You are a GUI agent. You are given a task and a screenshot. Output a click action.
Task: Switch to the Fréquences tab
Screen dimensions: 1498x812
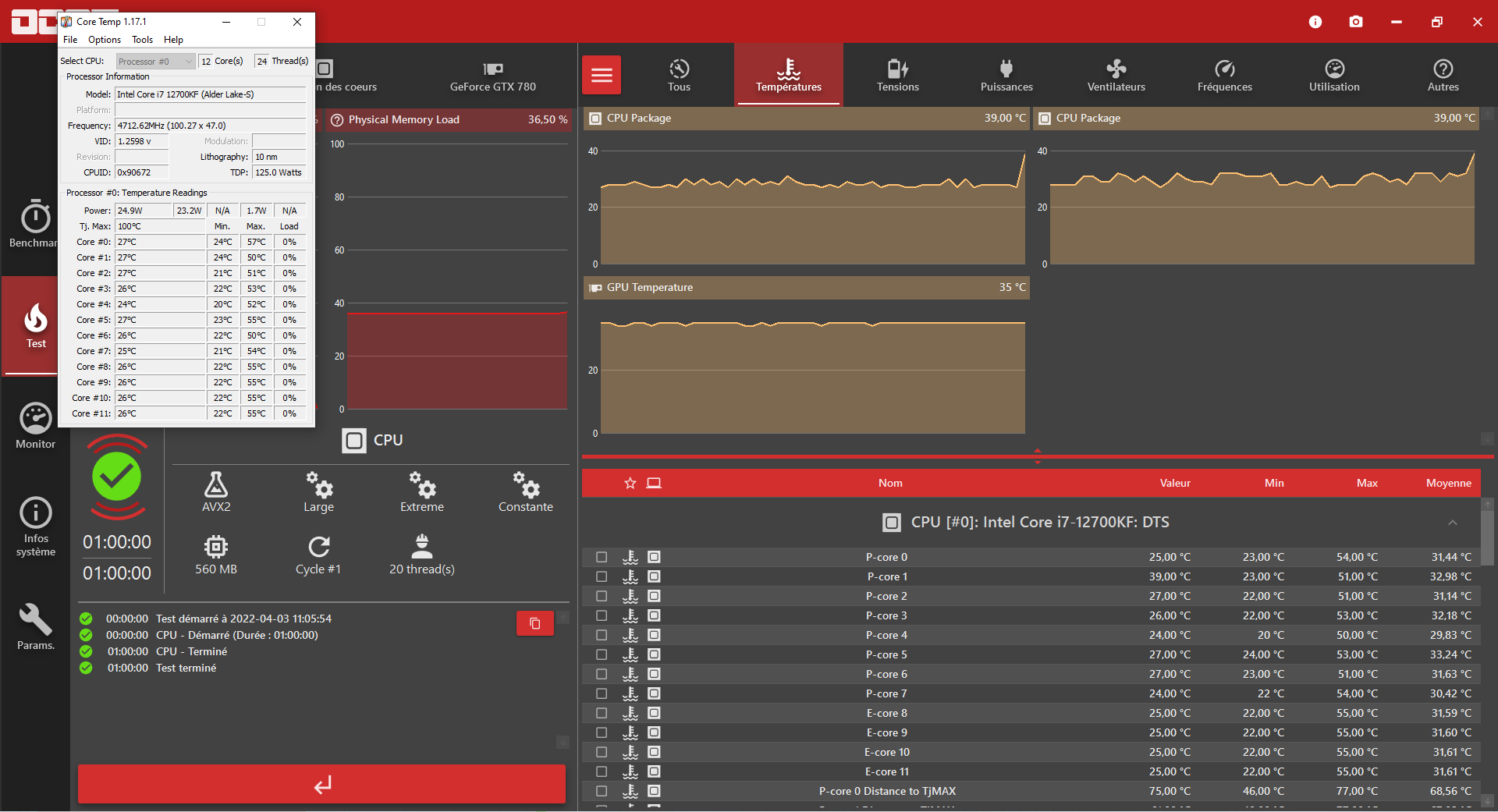pyautogui.click(x=1225, y=75)
